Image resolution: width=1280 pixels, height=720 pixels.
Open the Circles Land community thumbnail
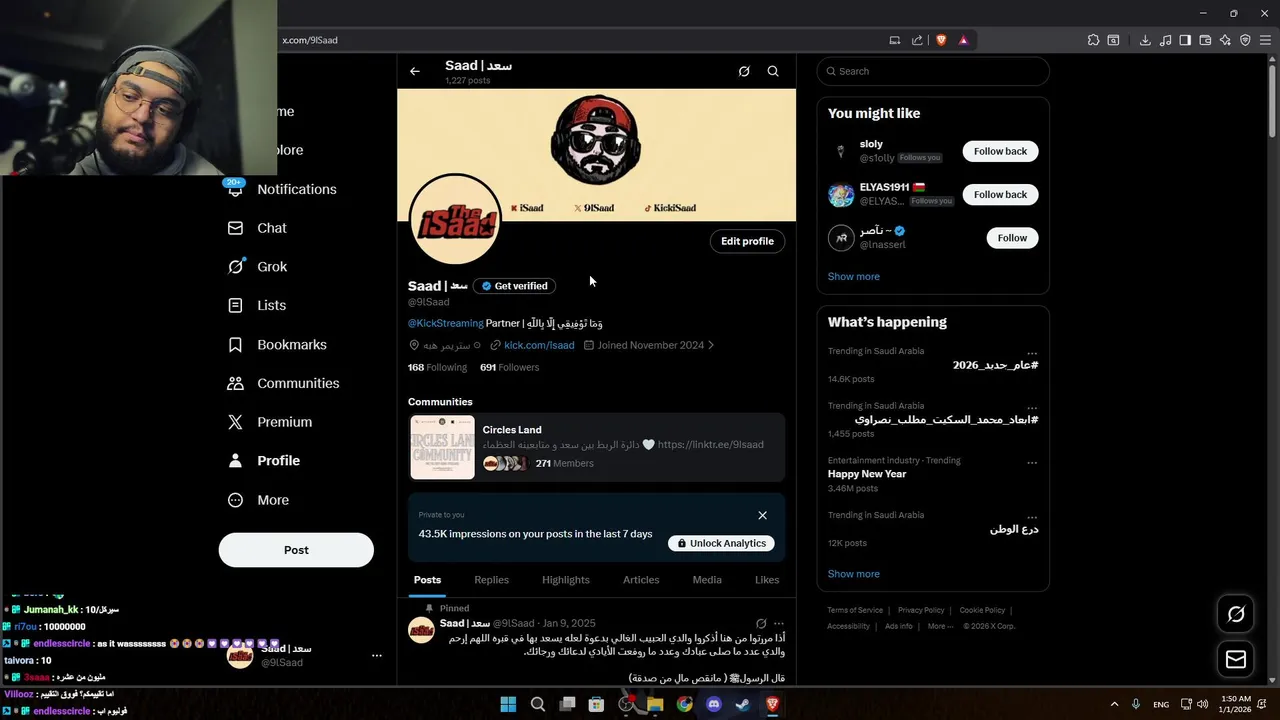click(442, 447)
